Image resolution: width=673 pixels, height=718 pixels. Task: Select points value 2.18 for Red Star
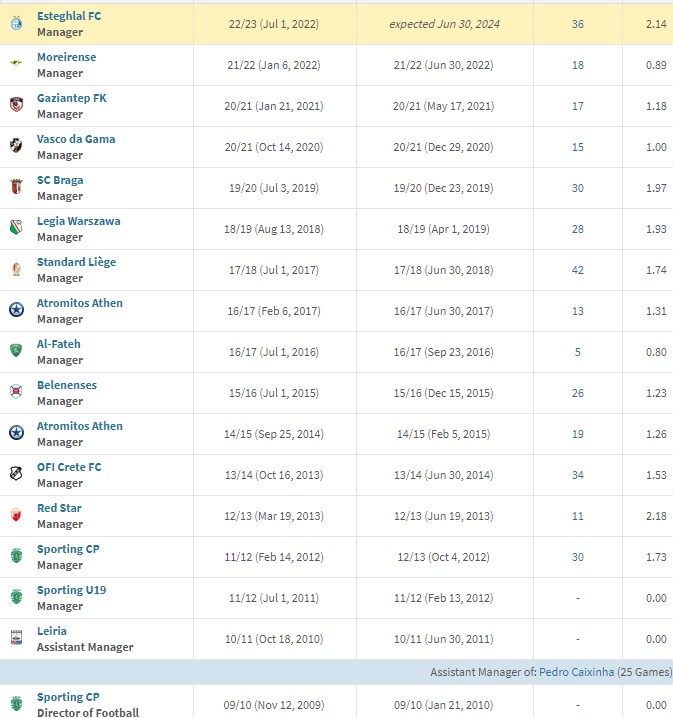[x=656, y=516]
